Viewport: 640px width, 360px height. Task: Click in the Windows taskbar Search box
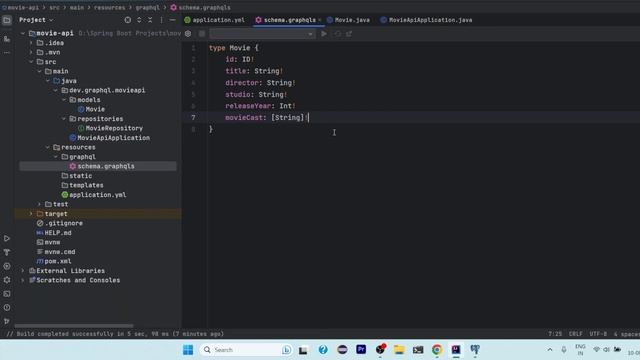point(246,350)
